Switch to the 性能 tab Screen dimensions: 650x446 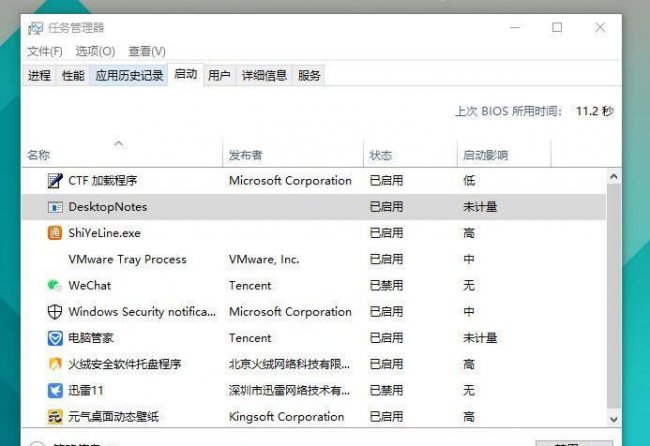[73, 75]
